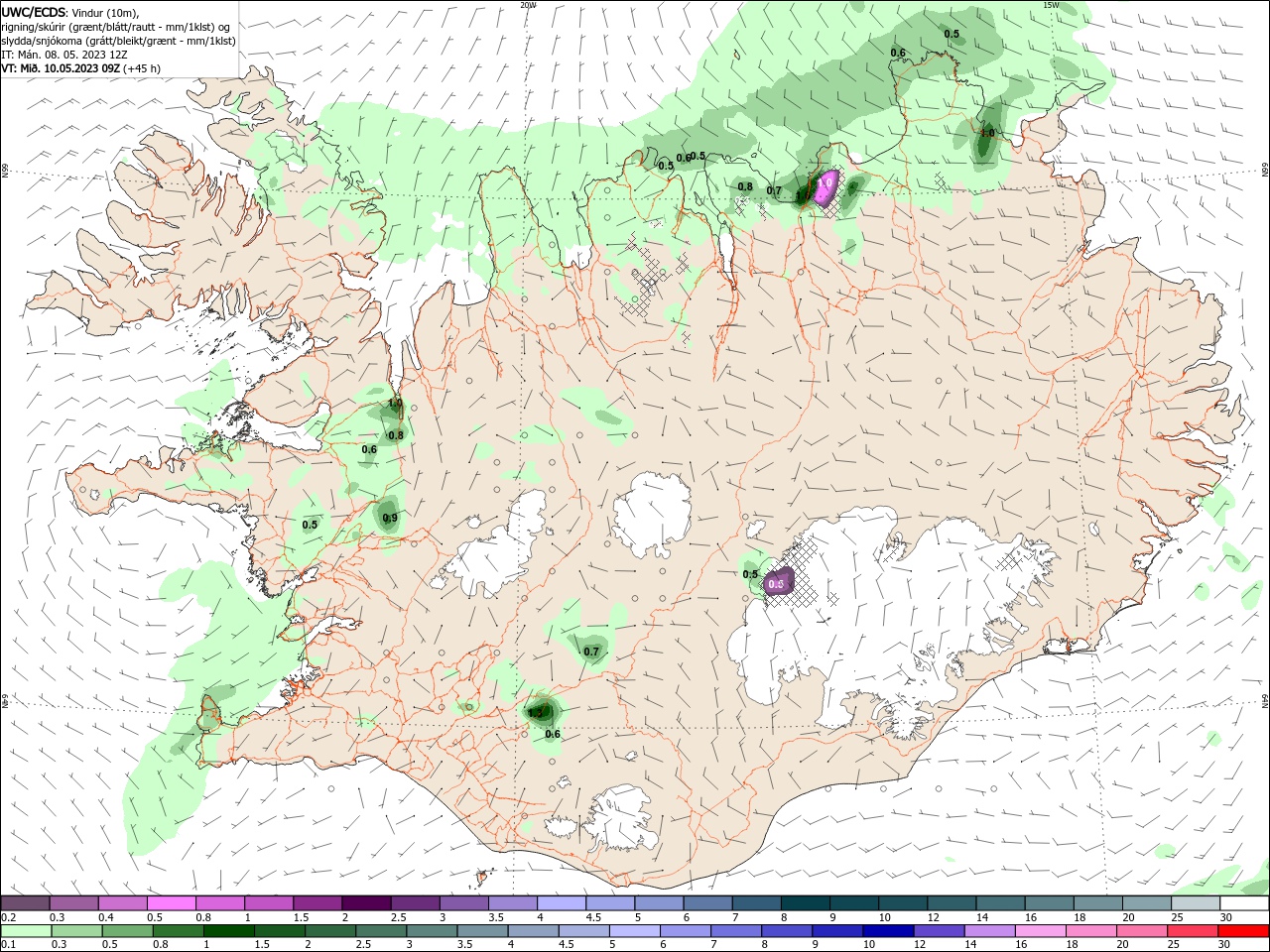Pick the dark teal 9–10 snow legend swatch
The image size is (1270, 952).
tap(852, 903)
